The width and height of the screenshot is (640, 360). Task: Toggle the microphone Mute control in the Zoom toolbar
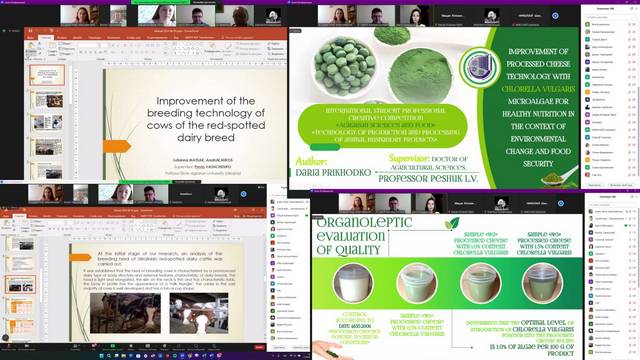[9, 347]
